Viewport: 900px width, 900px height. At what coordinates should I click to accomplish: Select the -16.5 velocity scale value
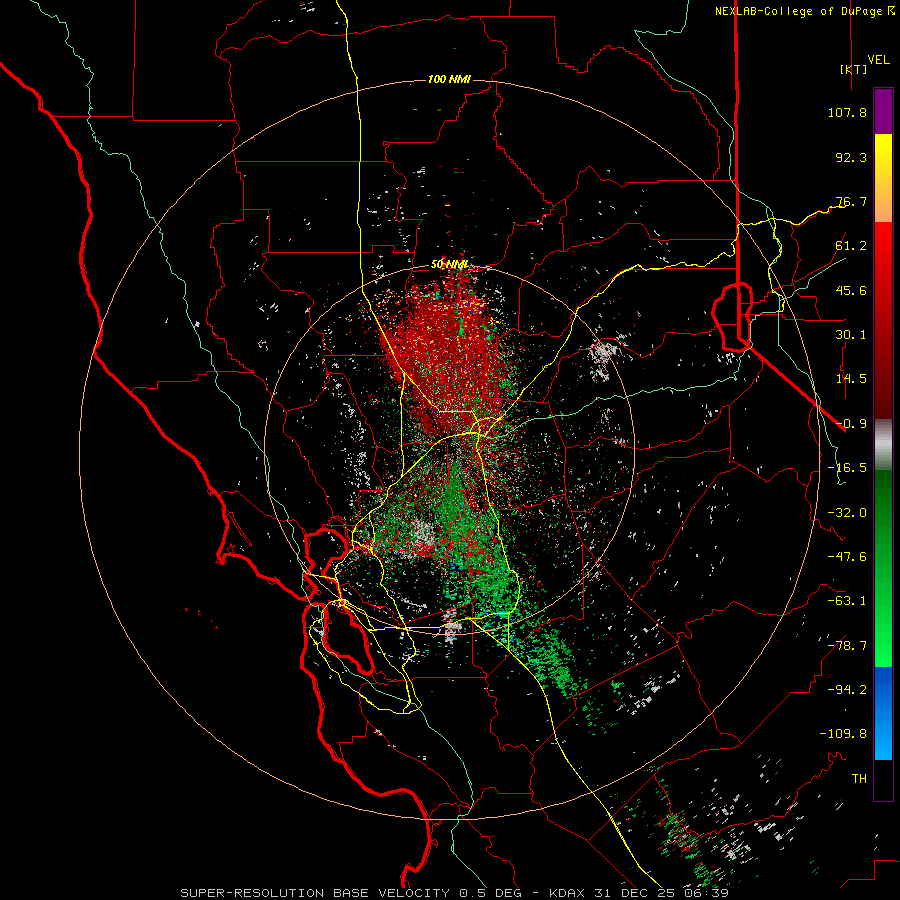(x=847, y=468)
